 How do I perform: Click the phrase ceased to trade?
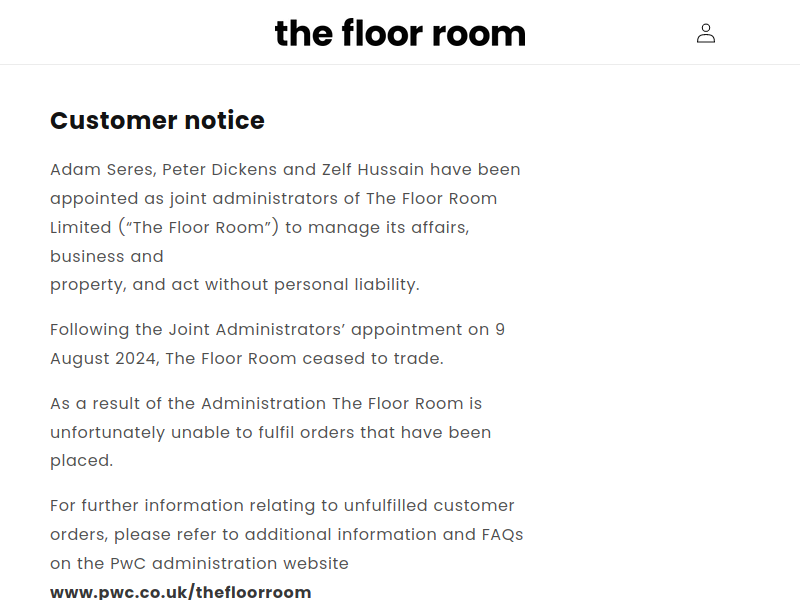tap(373, 359)
